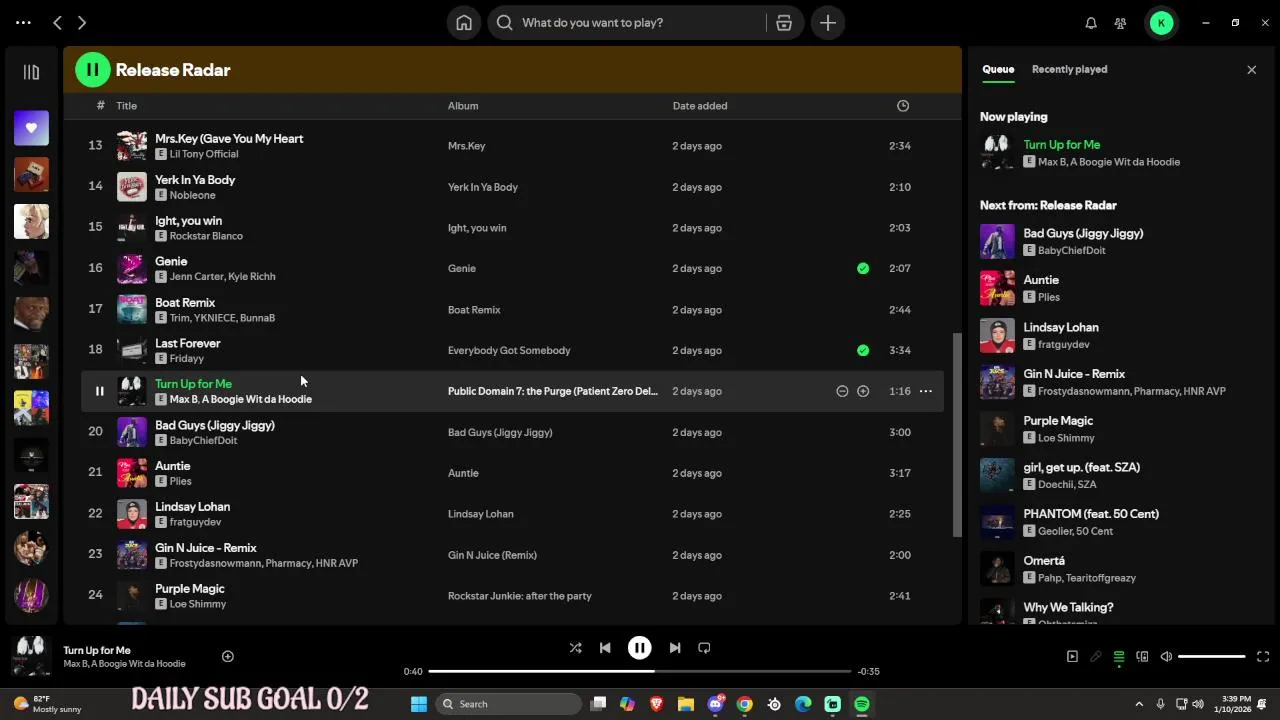Sort by the Date added column header
This screenshot has height=720, width=1280.
pyautogui.click(x=700, y=106)
